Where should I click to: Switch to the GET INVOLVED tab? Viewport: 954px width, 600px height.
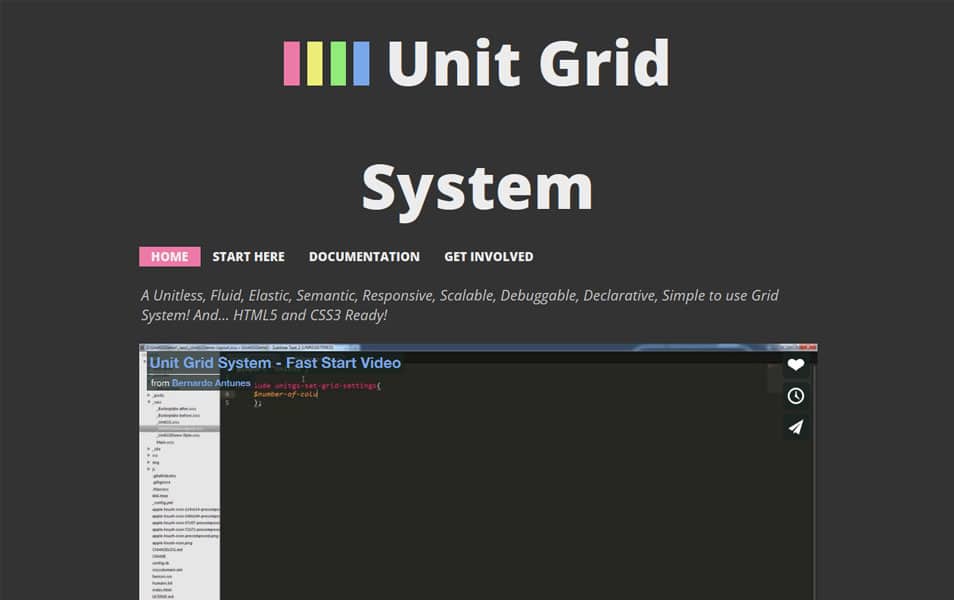(x=488, y=256)
